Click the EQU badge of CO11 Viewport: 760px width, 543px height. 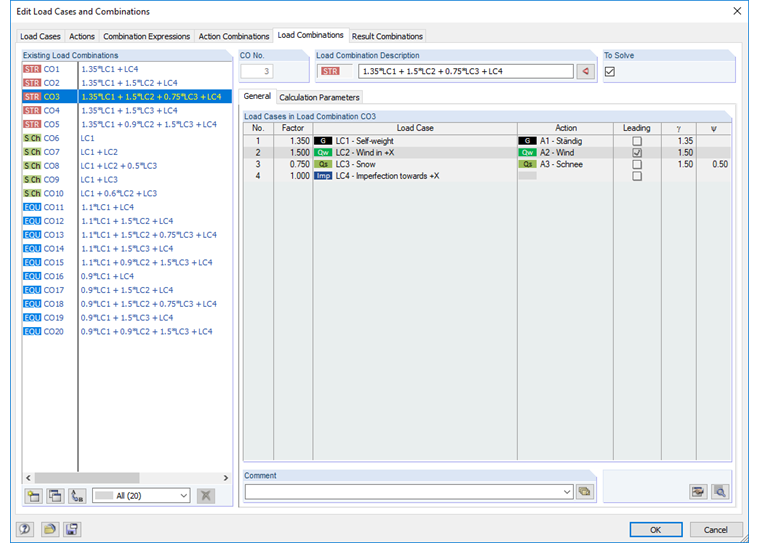click(32, 207)
